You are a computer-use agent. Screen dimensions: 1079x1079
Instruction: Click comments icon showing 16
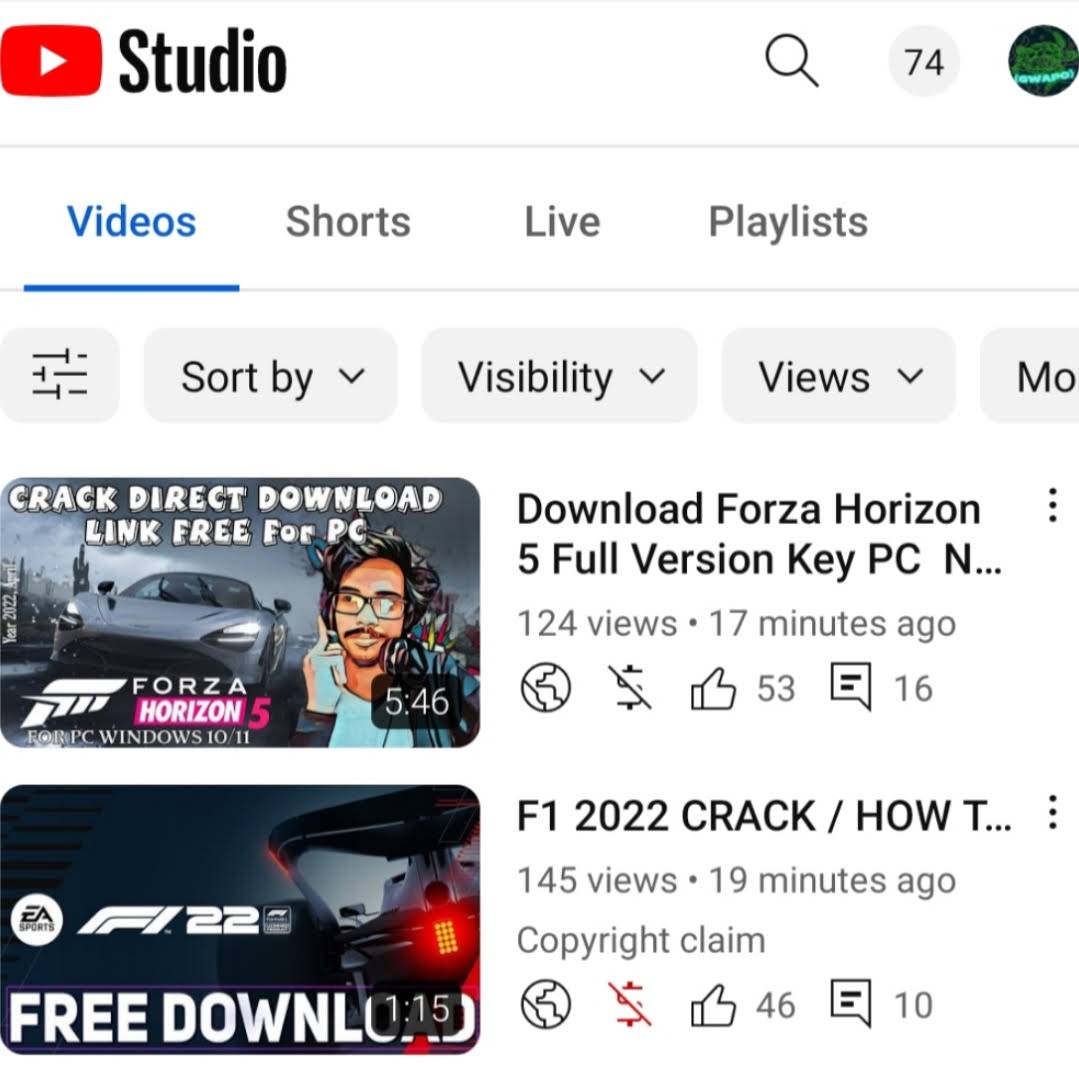click(851, 686)
